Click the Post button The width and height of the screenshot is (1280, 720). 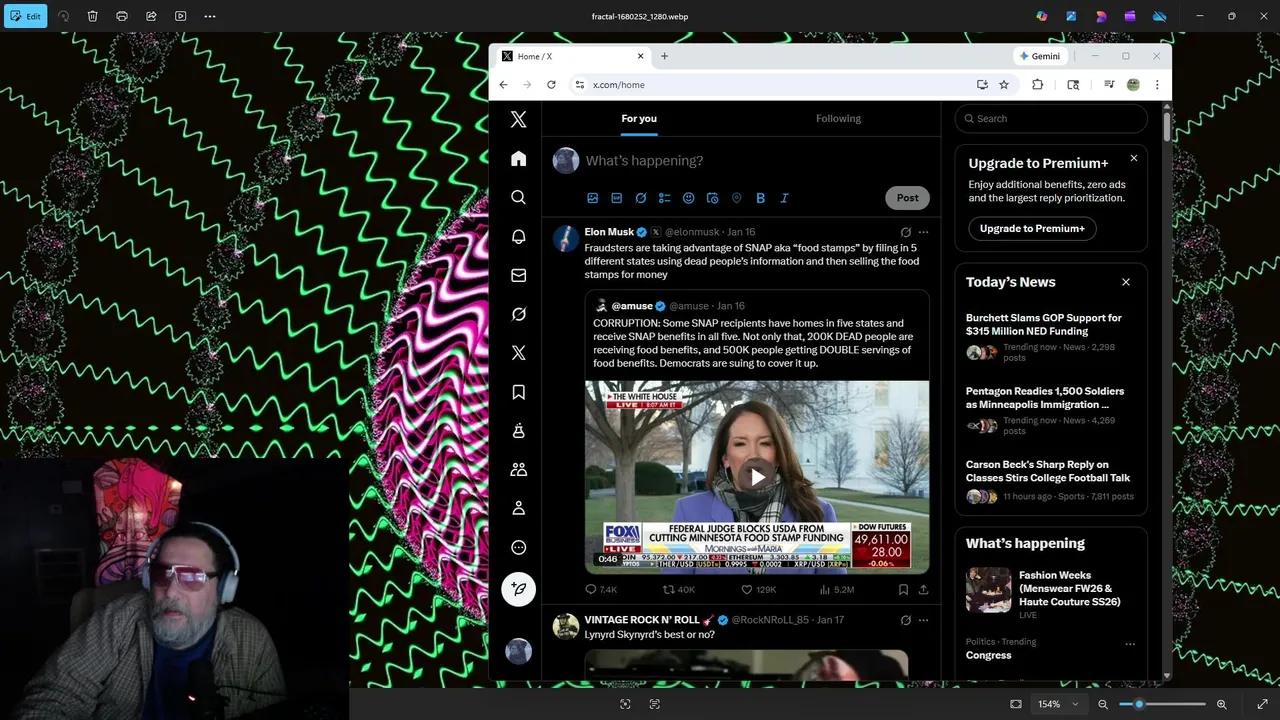click(907, 198)
